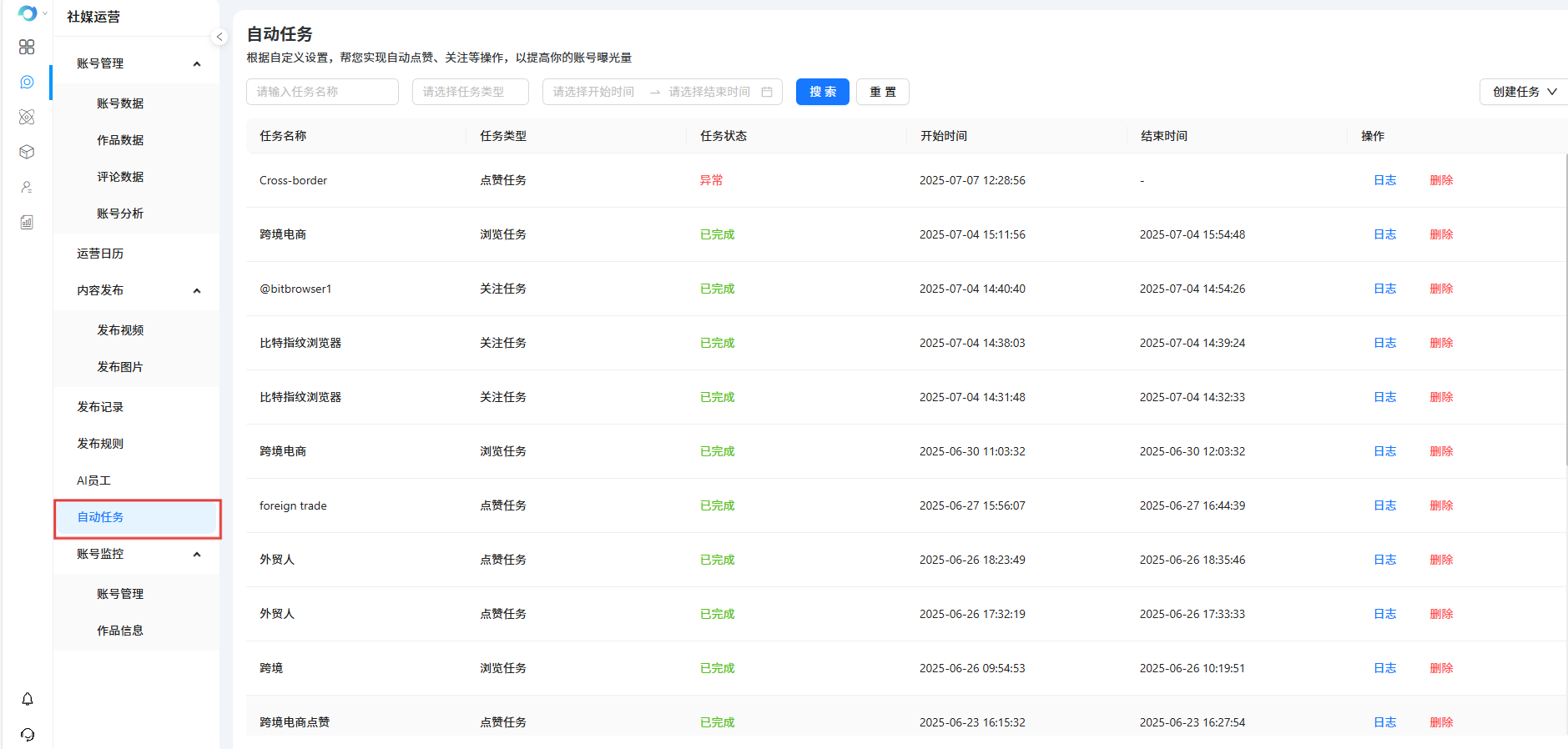Click the 异常 status of Cross-border
1568x749 pixels.
[x=711, y=180]
